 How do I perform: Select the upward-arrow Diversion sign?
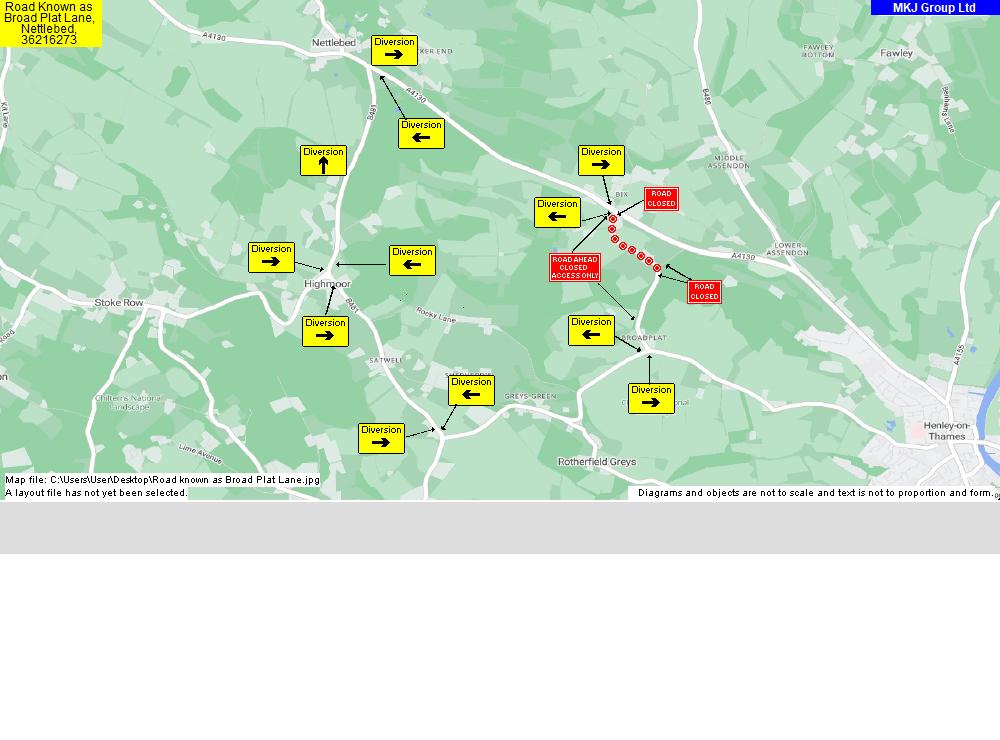click(323, 160)
